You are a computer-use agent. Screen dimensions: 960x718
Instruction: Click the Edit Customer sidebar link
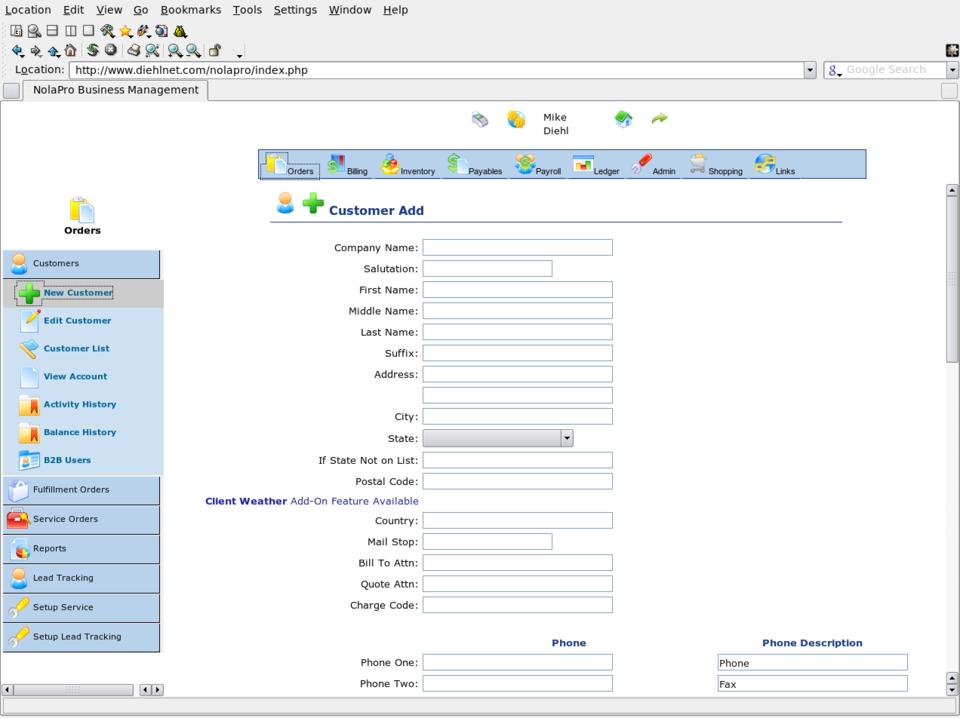77,321
